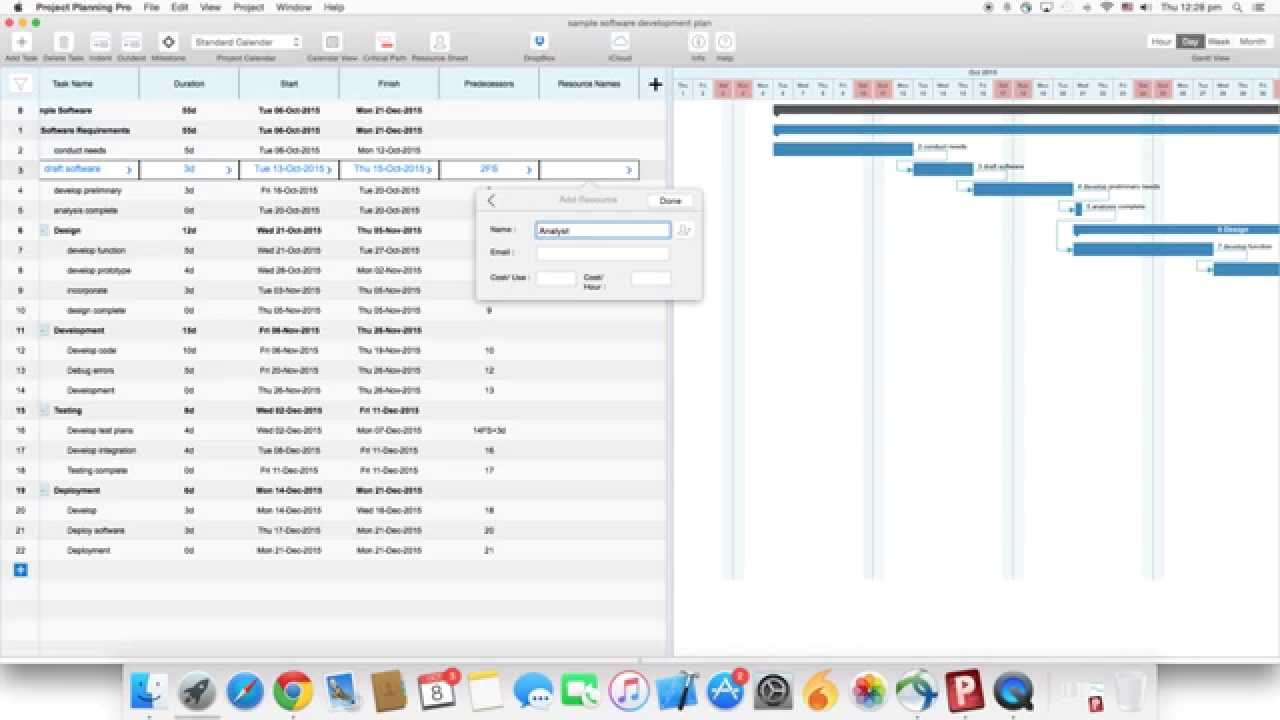Viewport: 1280px width, 720px height.
Task: Click the Email input field
Action: point(603,254)
